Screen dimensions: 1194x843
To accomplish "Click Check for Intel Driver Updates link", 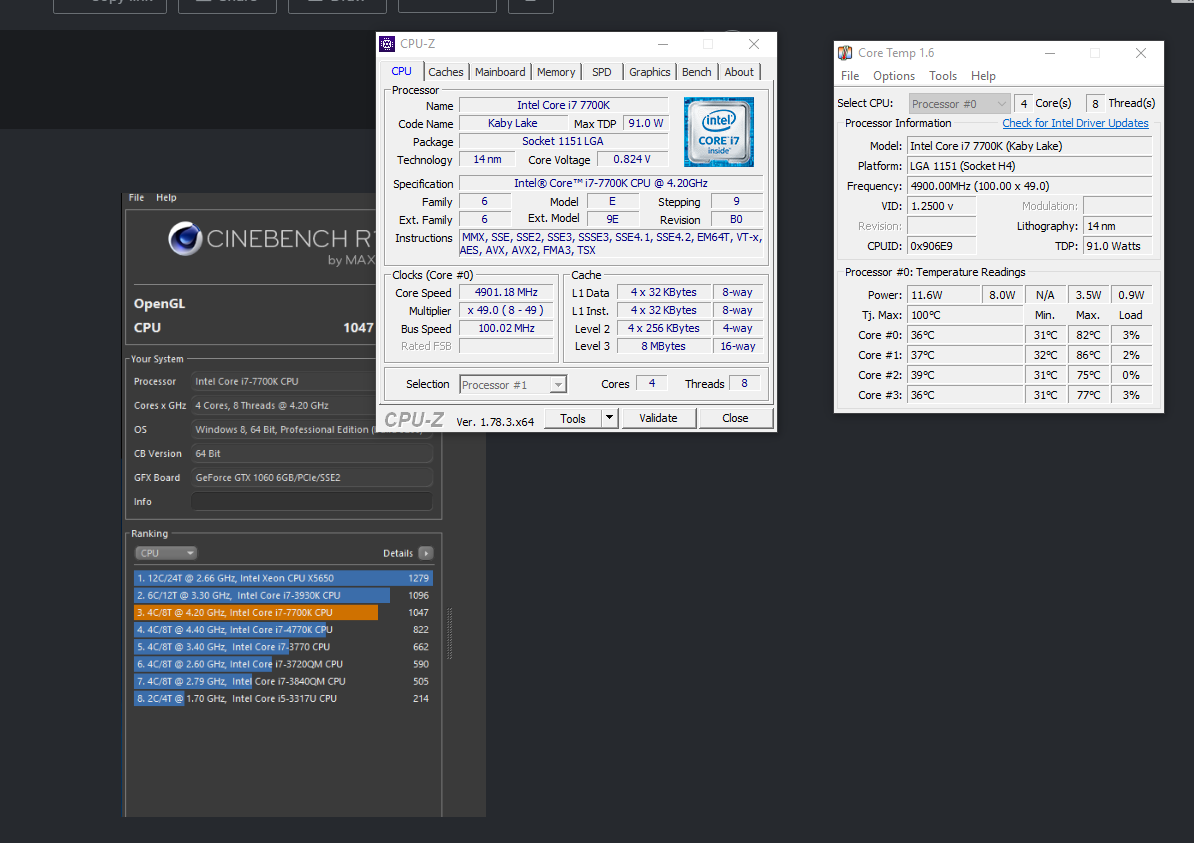I will pyautogui.click(x=1075, y=123).
